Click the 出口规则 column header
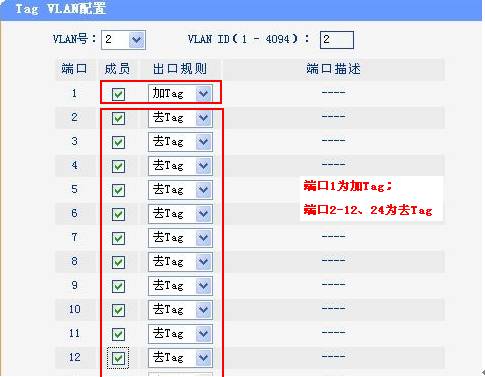 click(x=180, y=69)
